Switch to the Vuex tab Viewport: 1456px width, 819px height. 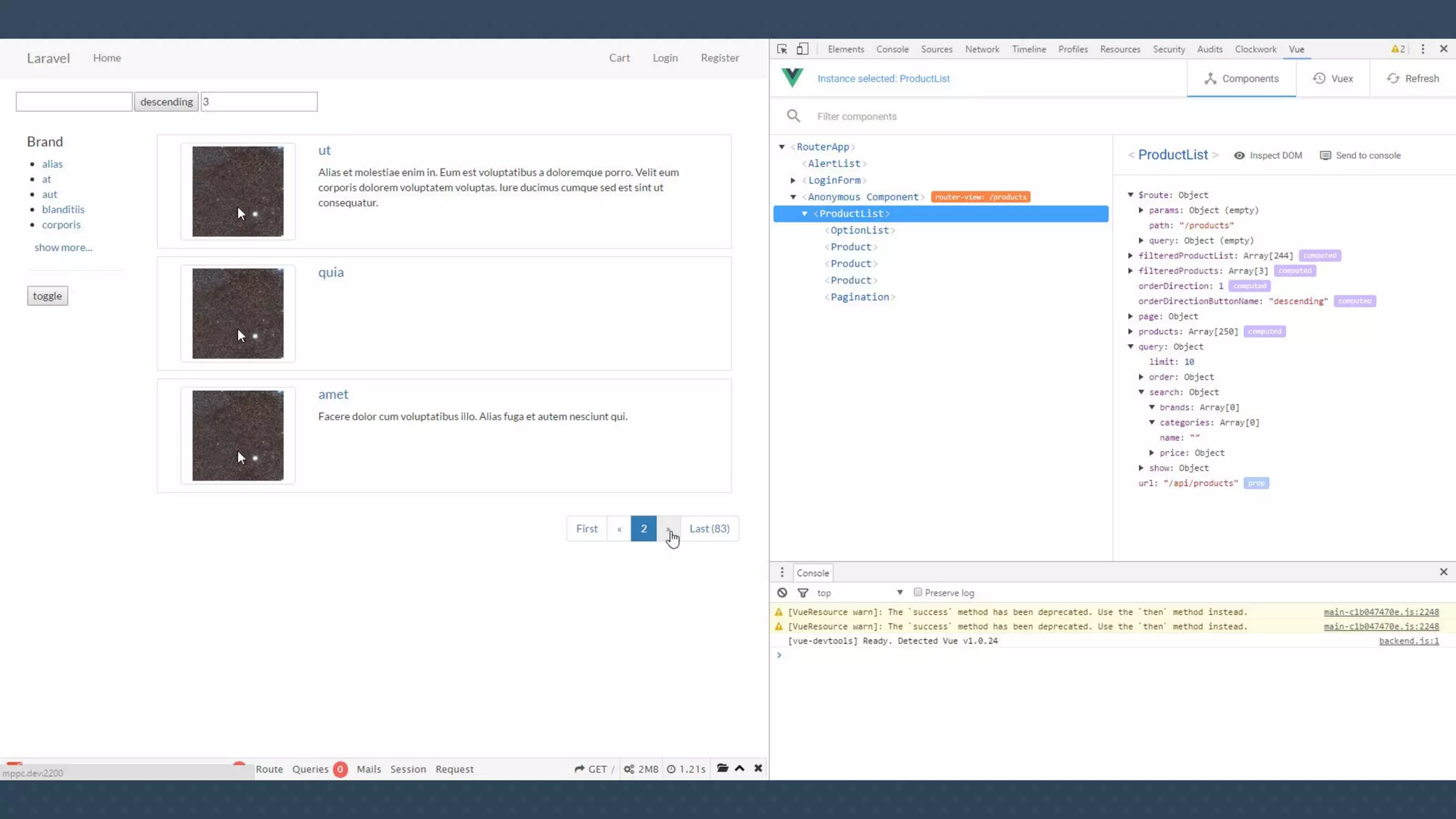pos(1332,78)
